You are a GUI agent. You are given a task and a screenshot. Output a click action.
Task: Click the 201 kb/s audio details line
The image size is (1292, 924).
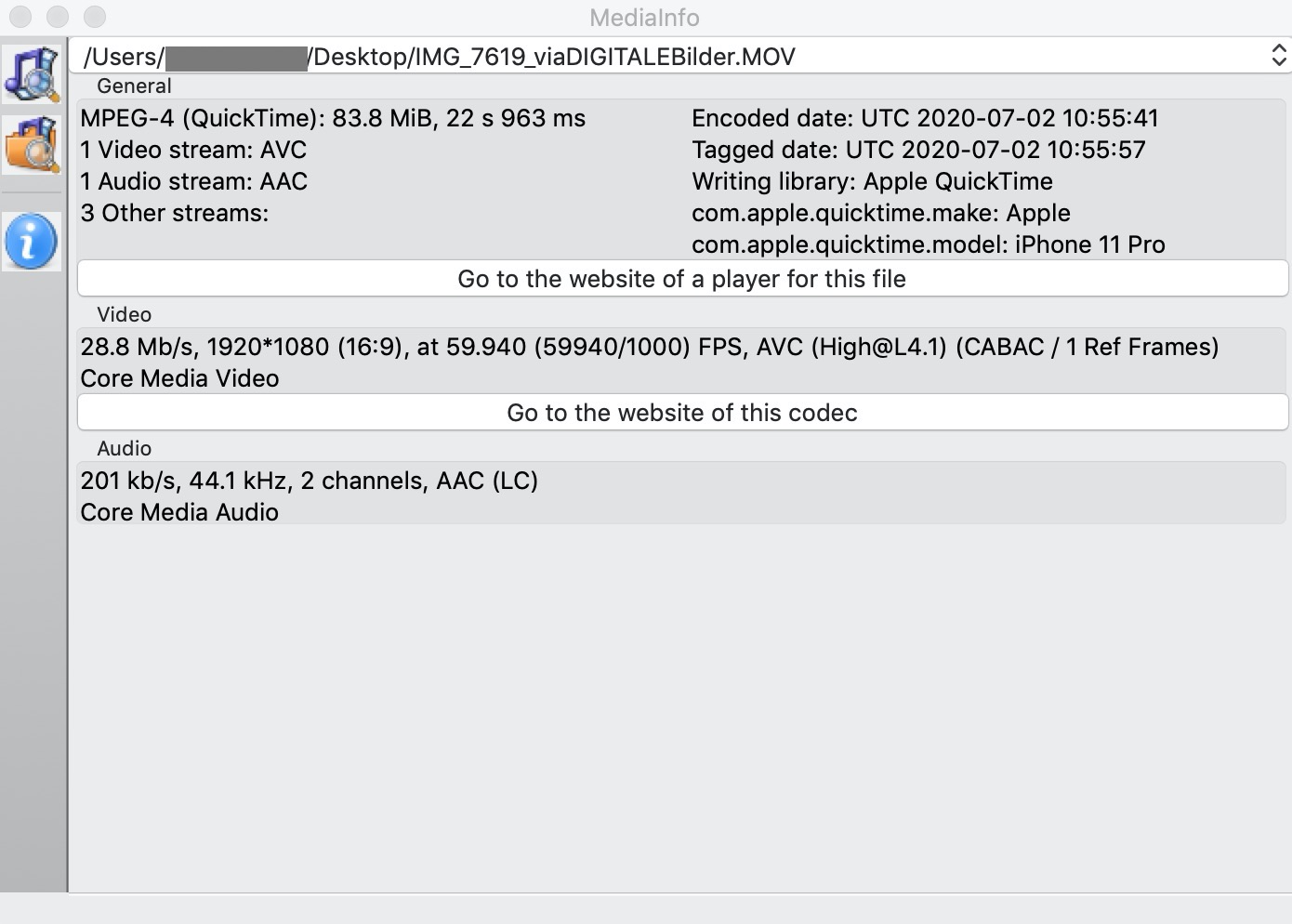(309, 482)
